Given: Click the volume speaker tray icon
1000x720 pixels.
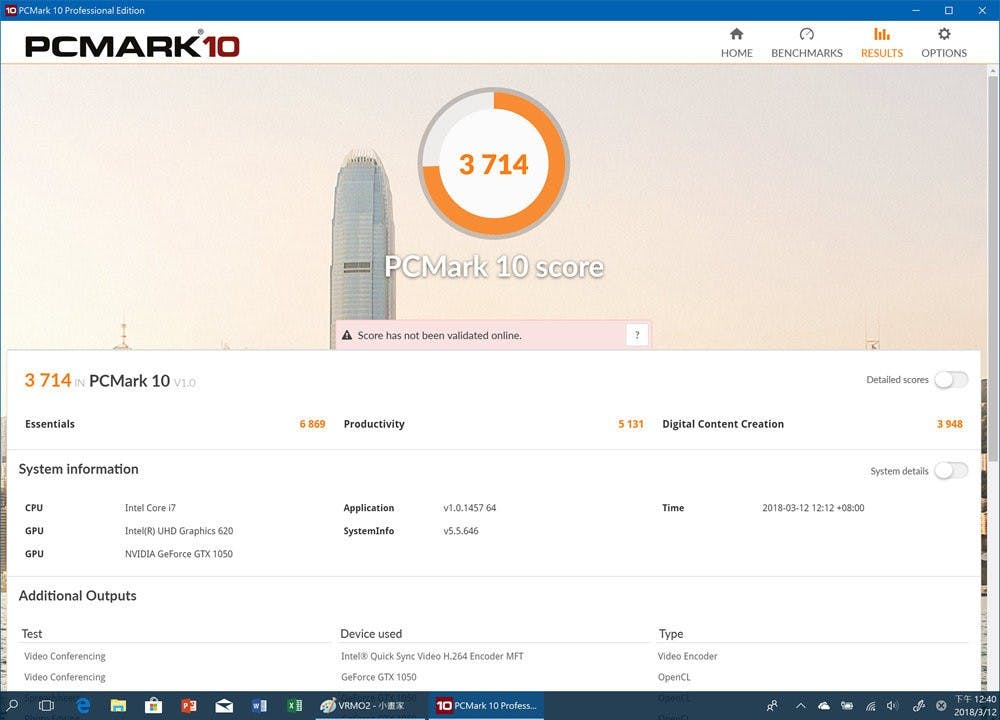Looking at the screenshot, I should click(x=892, y=705).
